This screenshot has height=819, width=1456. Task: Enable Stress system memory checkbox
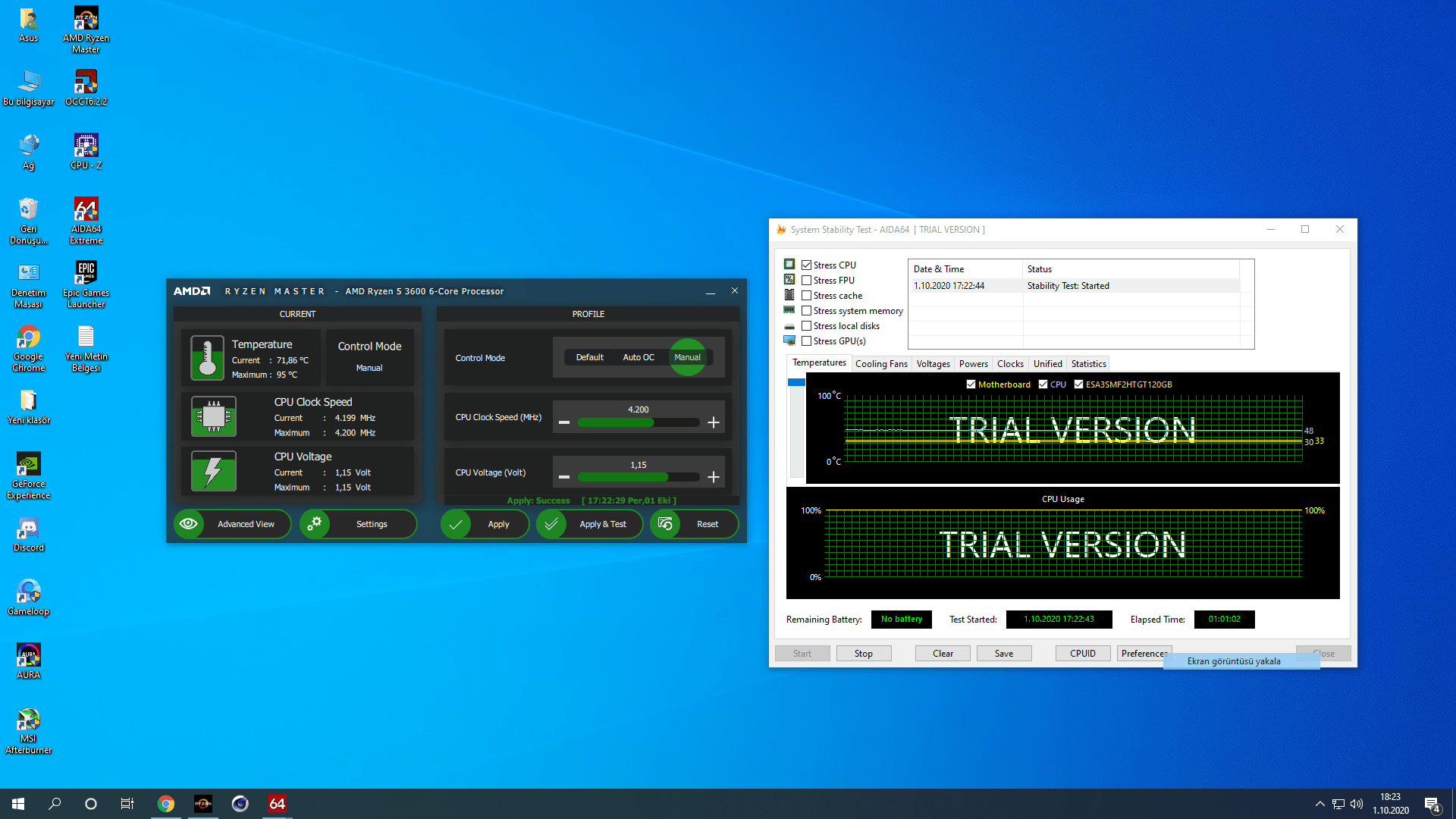[x=807, y=311]
